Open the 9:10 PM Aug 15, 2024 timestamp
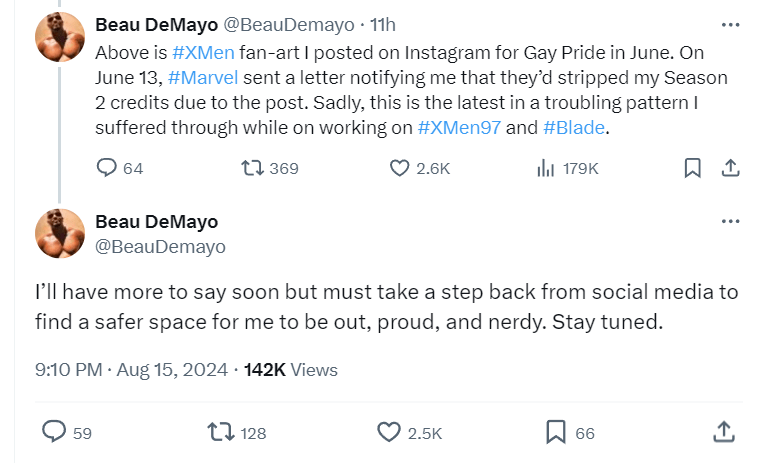The width and height of the screenshot is (757, 463). 130,370
